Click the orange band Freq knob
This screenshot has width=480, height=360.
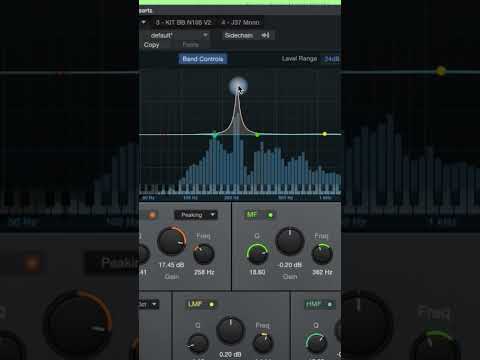(x=204, y=254)
